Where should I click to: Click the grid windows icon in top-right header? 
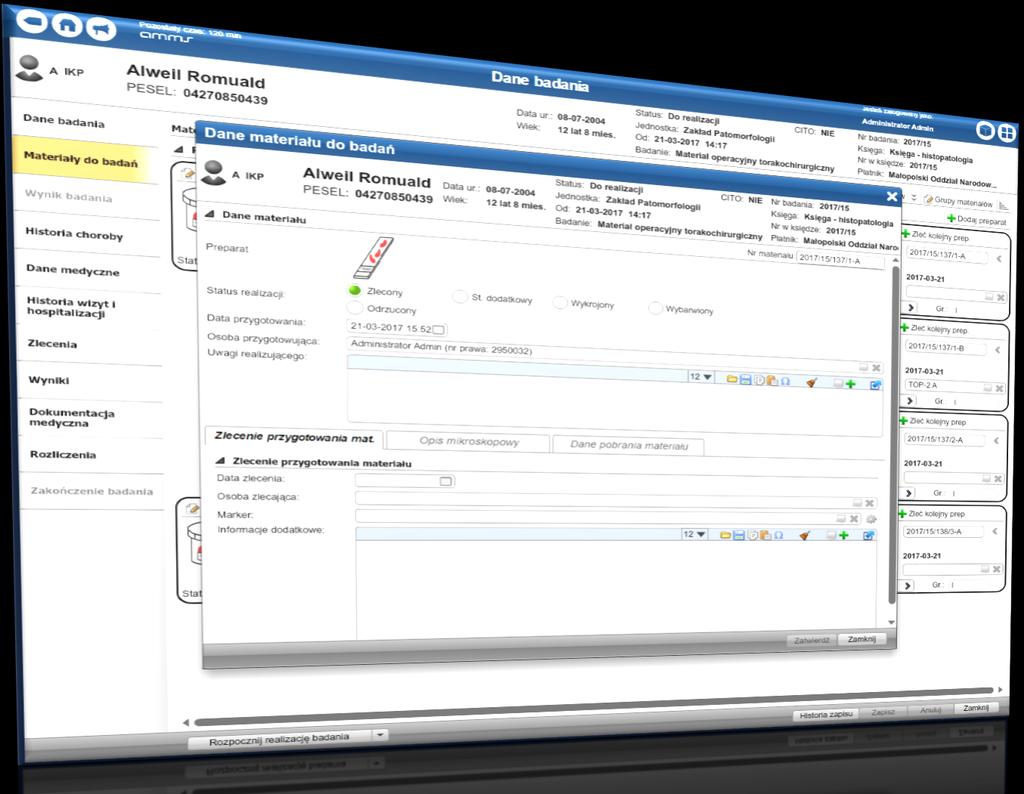[1006, 133]
